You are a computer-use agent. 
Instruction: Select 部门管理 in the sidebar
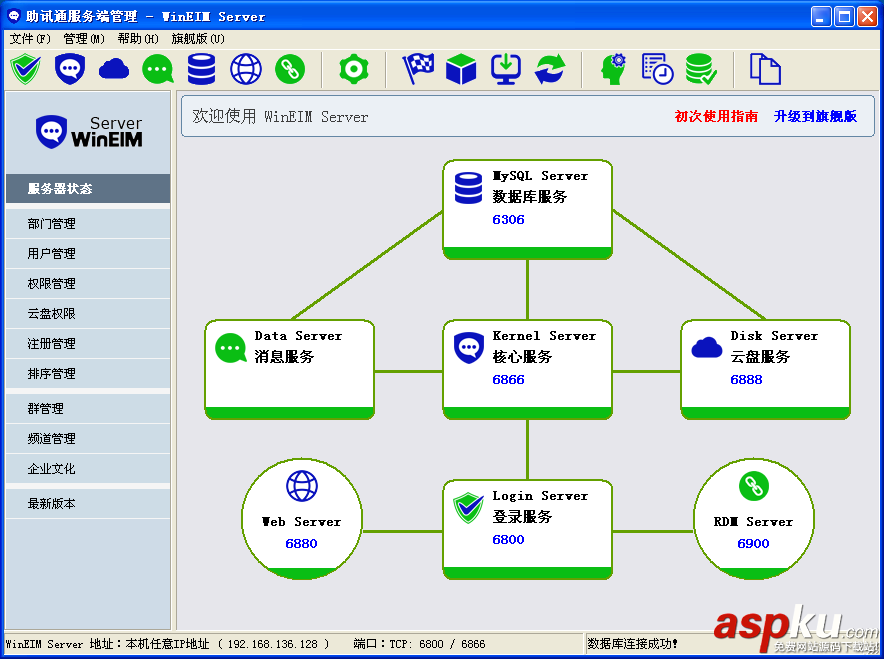click(x=88, y=224)
